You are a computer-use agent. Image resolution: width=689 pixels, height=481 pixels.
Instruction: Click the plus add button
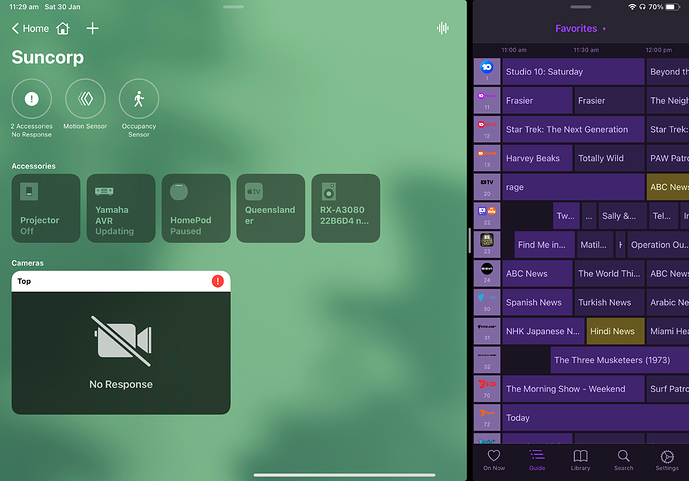pyautogui.click(x=92, y=29)
